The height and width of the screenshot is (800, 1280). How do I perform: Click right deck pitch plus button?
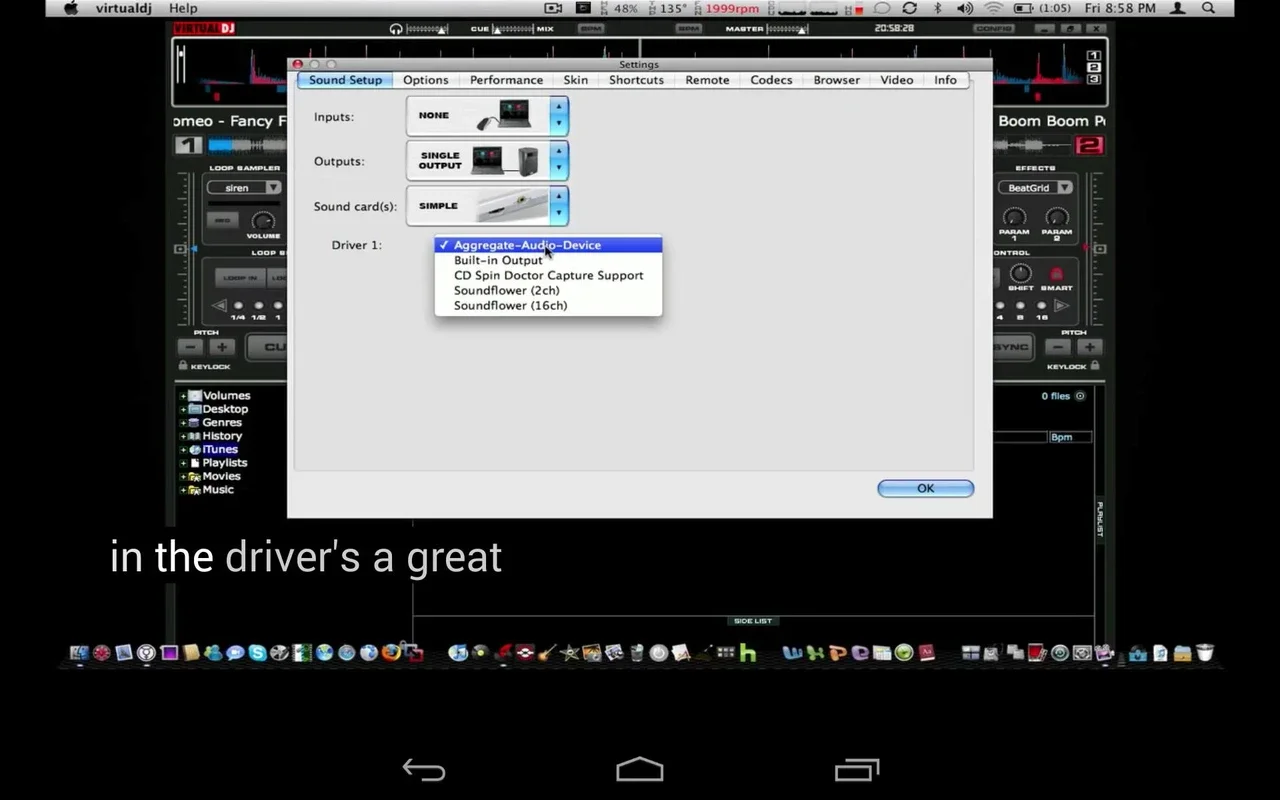click(1090, 347)
